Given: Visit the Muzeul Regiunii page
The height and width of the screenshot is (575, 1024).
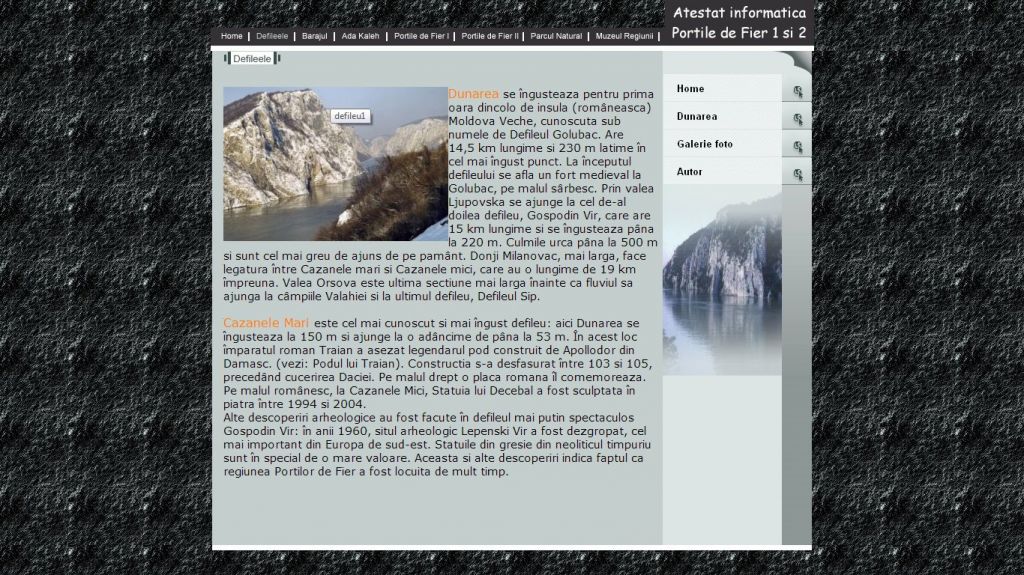Looking at the screenshot, I should point(624,36).
